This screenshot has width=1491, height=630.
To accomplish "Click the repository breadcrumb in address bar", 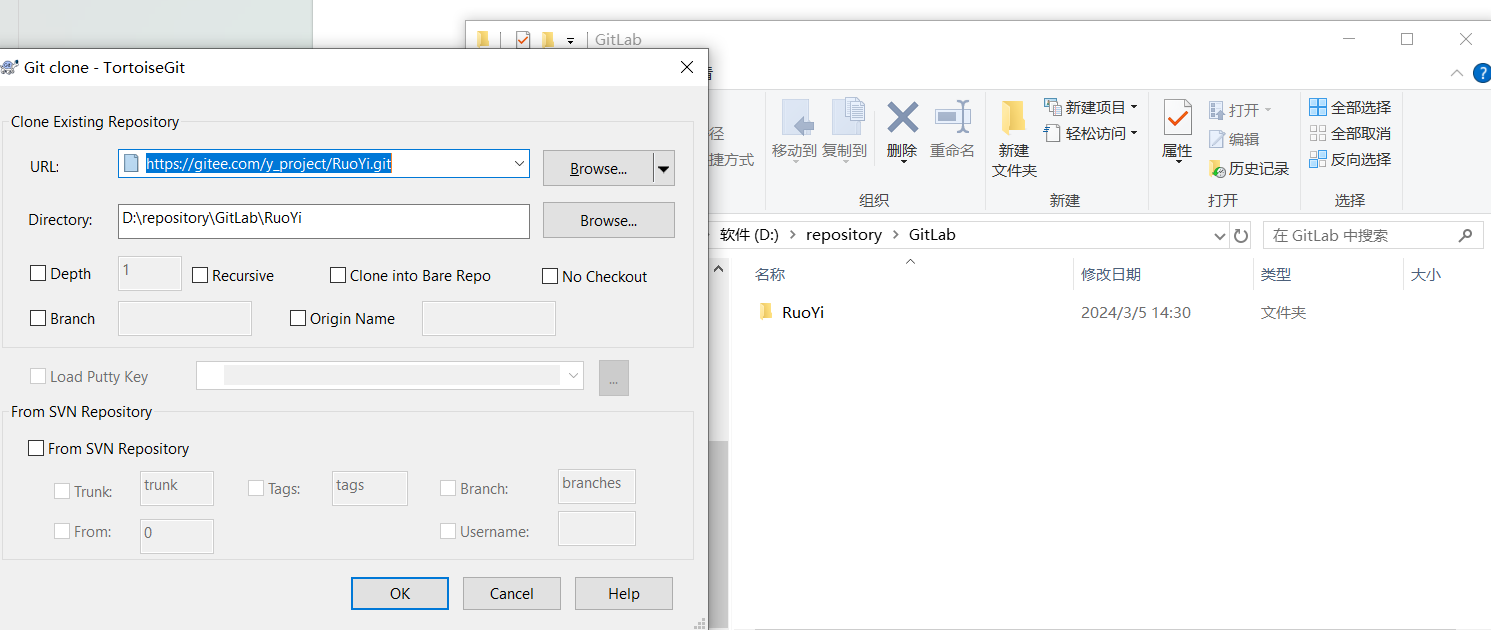I will [844, 235].
